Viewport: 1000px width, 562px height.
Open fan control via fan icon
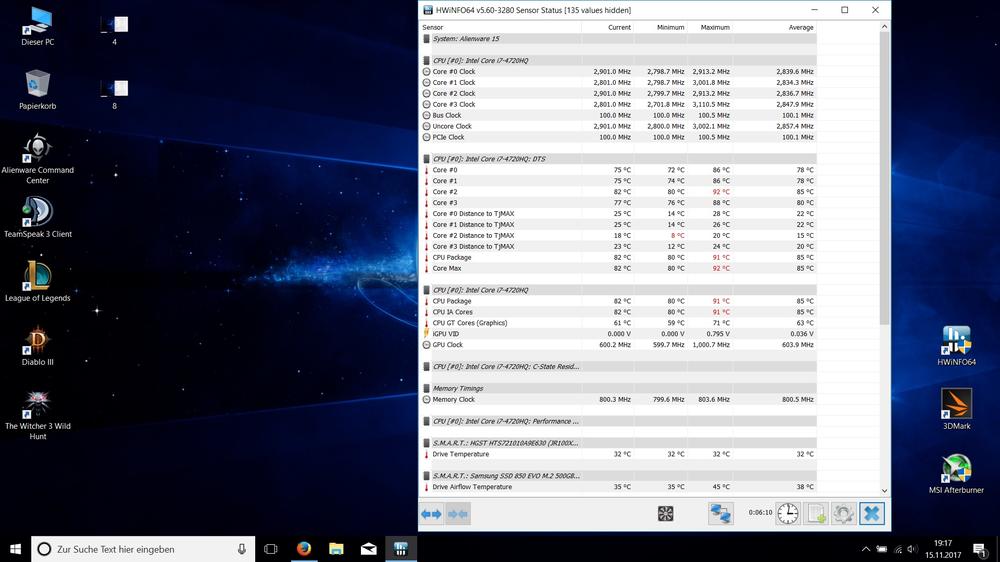pos(665,514)
